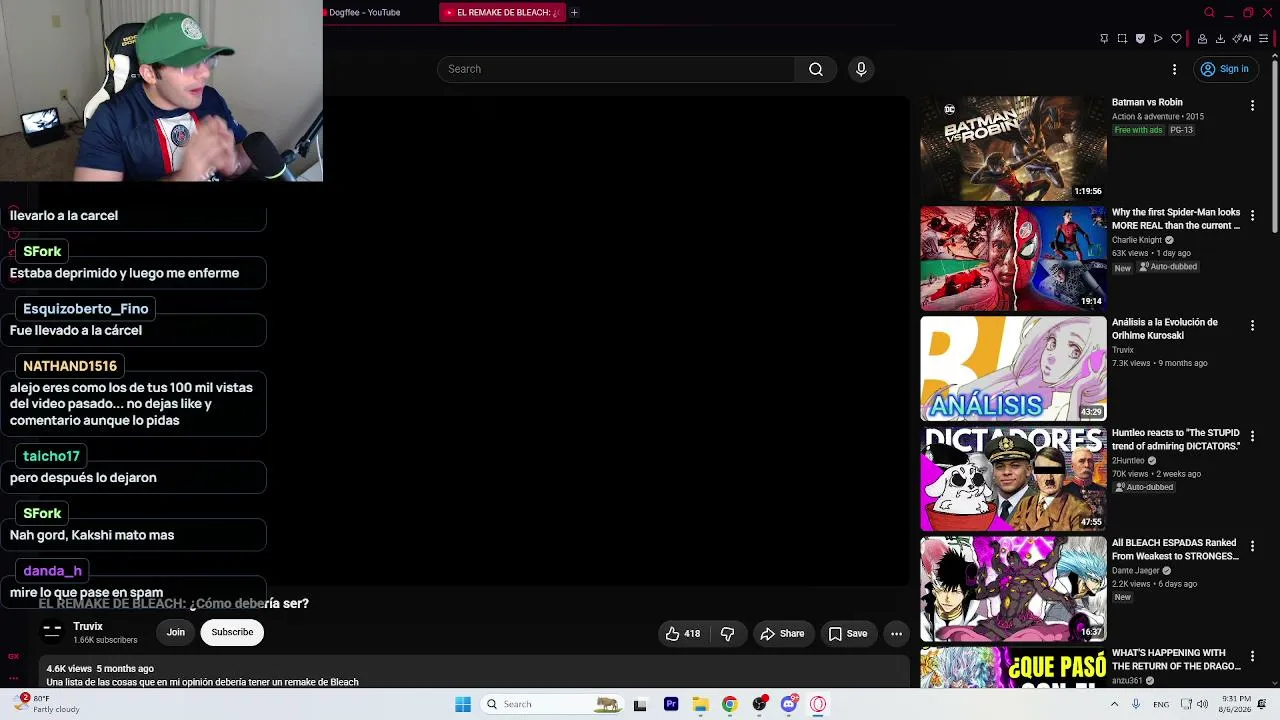Open the browser AI assistant button
Image resolution: width=1280 pixels, height=720 pixels.
(1242, 39)
